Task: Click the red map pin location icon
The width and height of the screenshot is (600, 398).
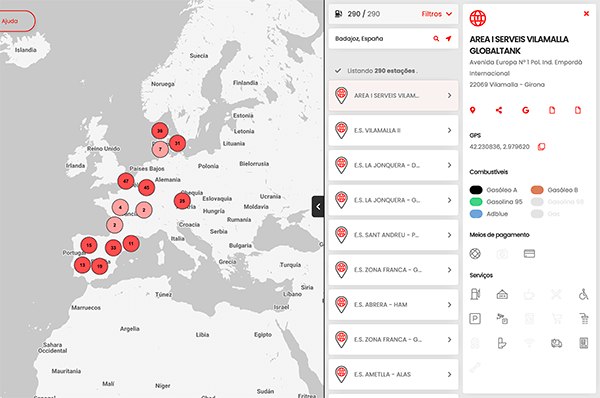Action: tap(473, 110)
